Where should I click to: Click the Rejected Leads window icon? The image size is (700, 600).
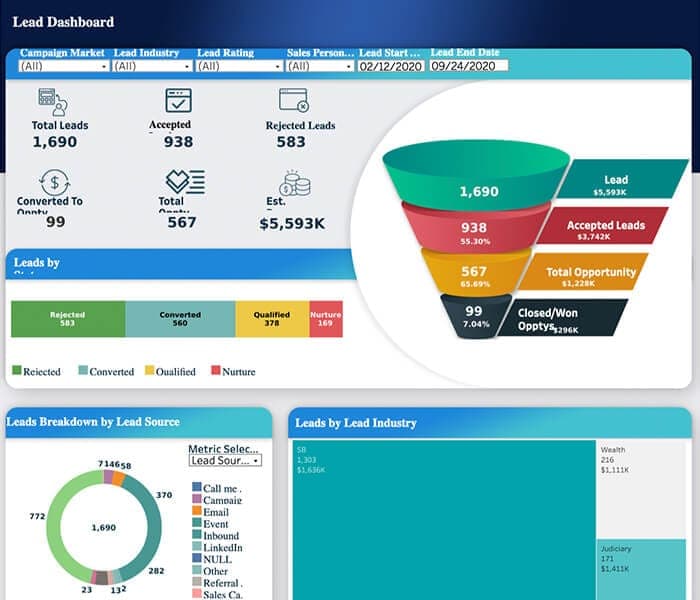point(294,100)
